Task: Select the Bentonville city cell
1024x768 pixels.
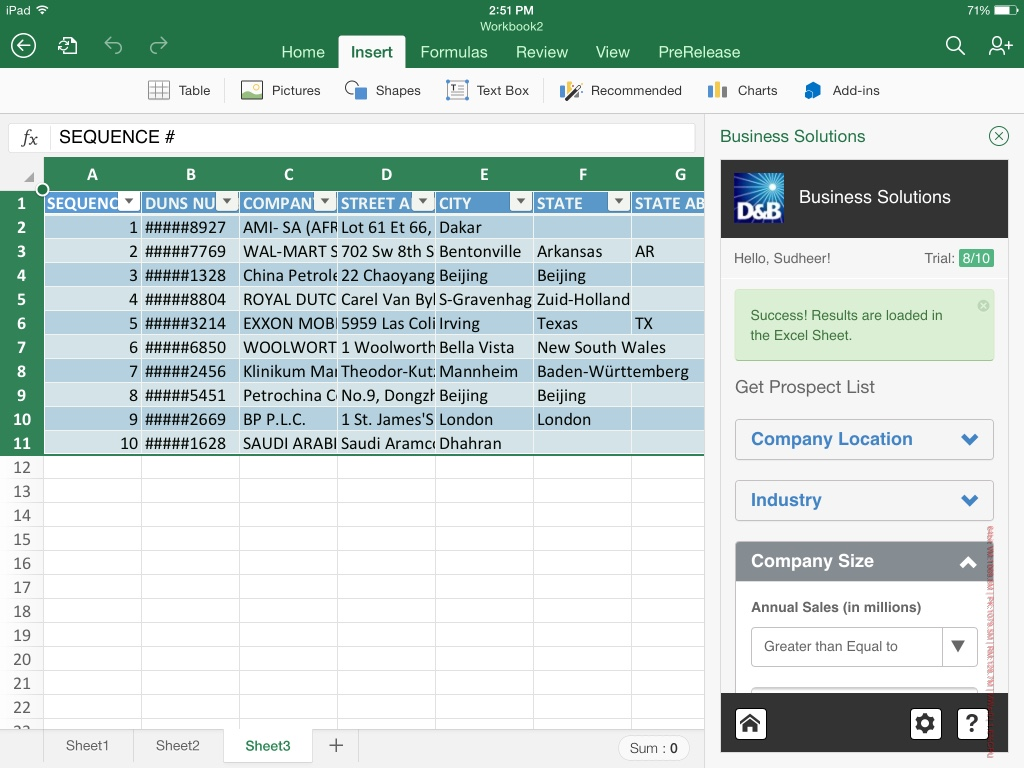Action: pyautogui.click(x=485, y=251)
